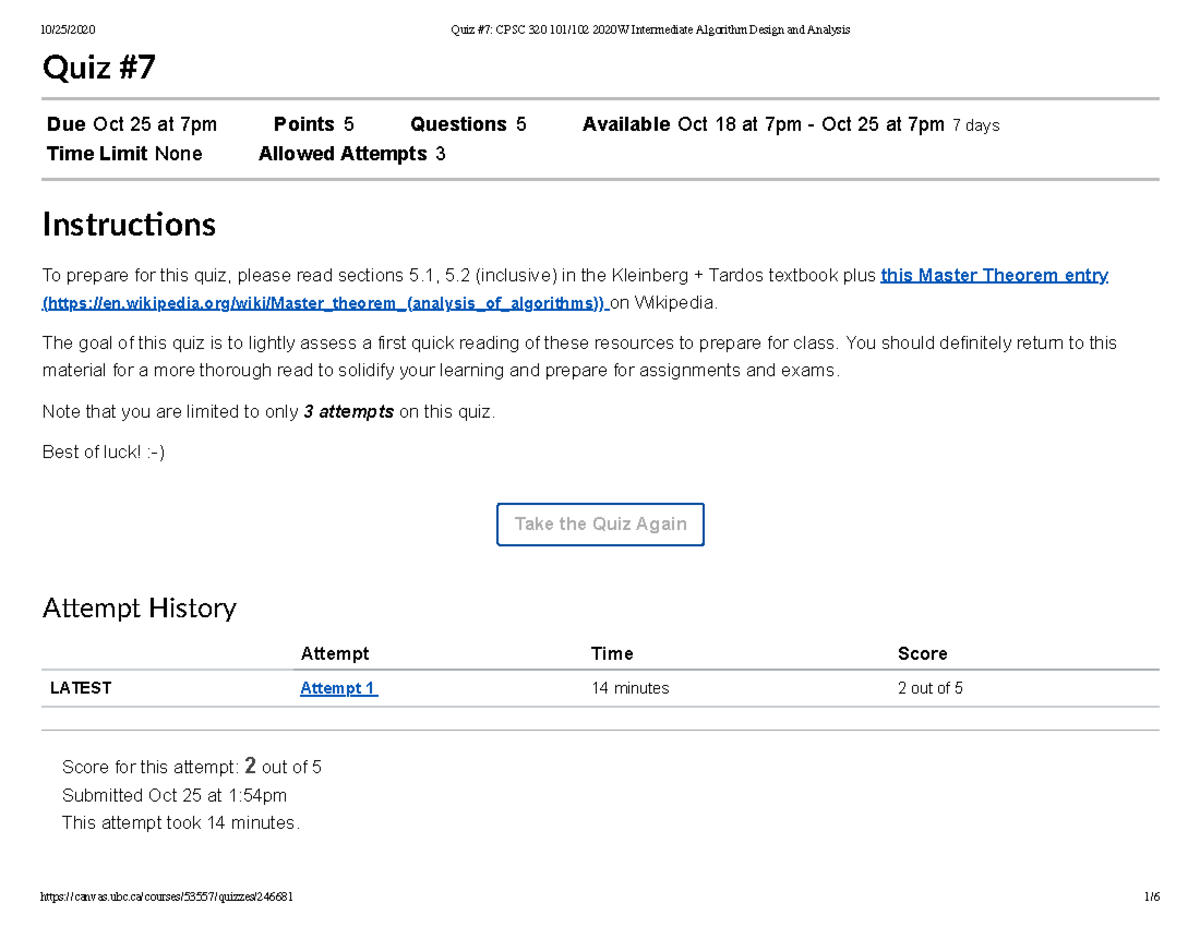Click the Attempt column header

click(334, 653)
